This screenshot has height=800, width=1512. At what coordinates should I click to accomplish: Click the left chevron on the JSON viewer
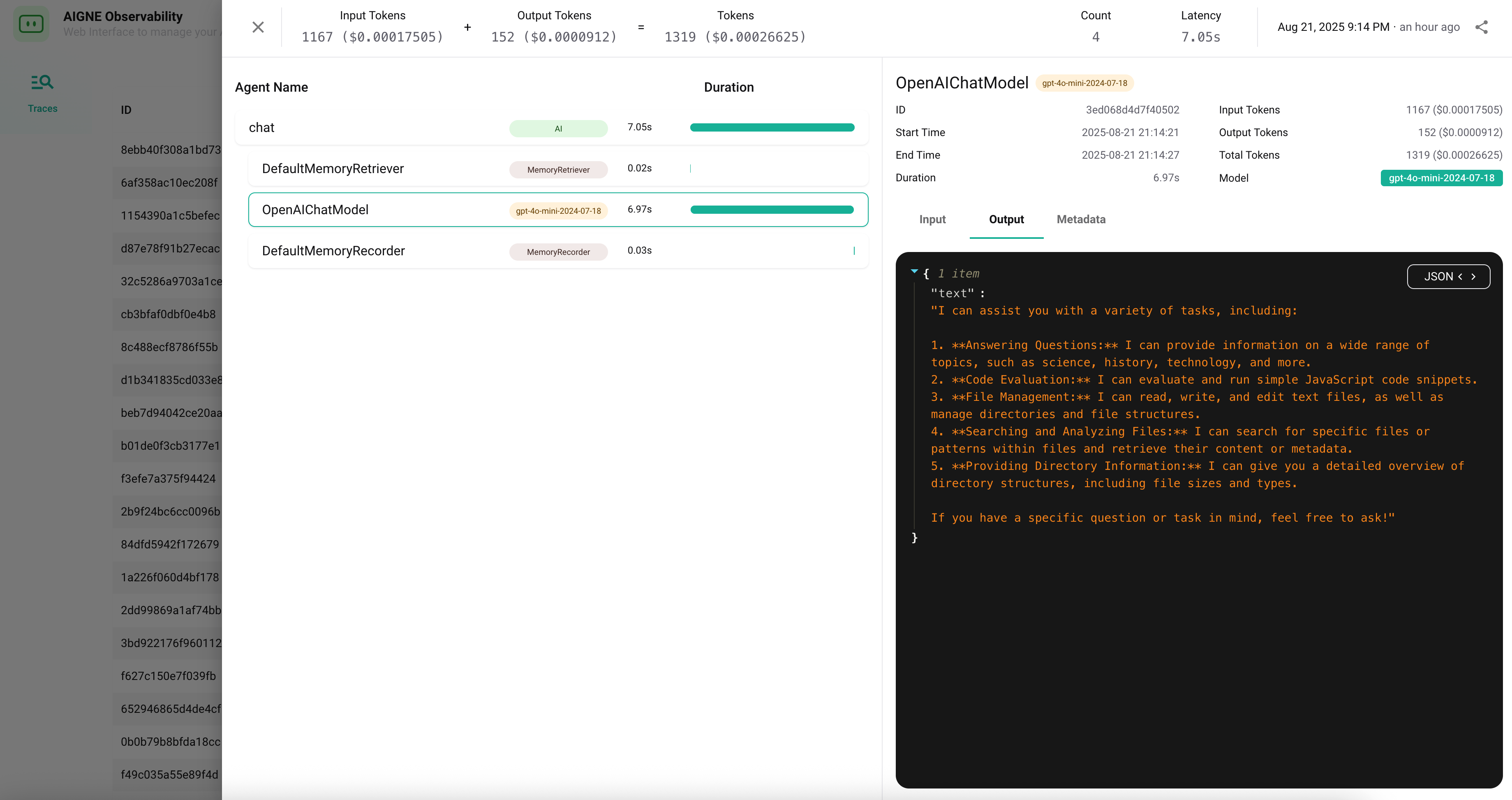[x=1460, y=276]
